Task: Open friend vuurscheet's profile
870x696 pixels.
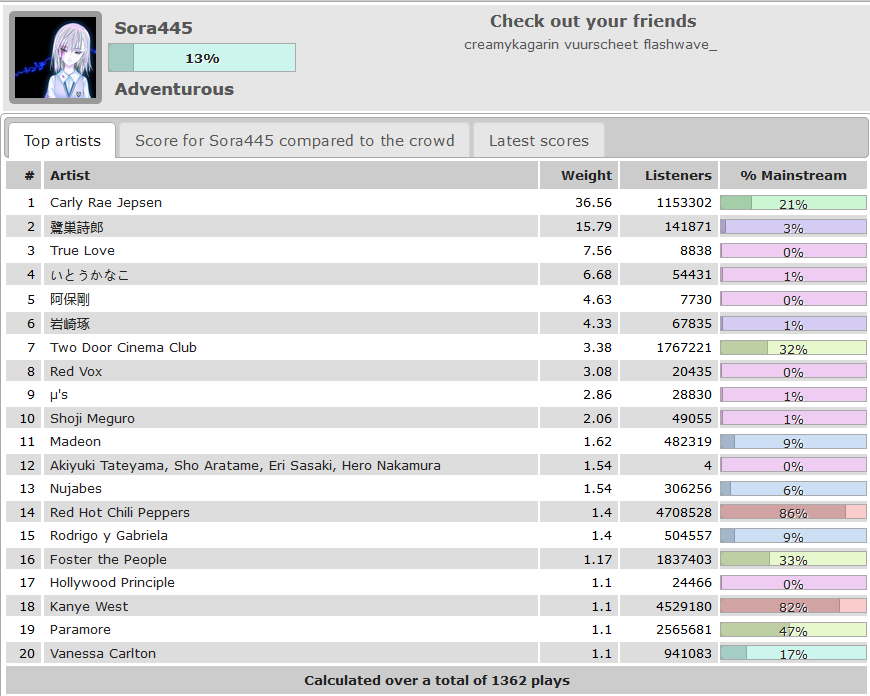Action: click(601, 44)
